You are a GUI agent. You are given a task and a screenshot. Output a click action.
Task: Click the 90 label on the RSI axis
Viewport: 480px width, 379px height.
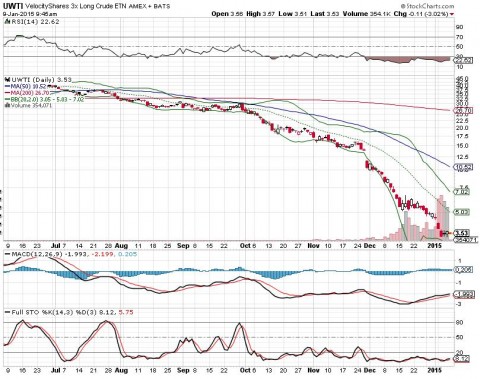tap(460, 27)
